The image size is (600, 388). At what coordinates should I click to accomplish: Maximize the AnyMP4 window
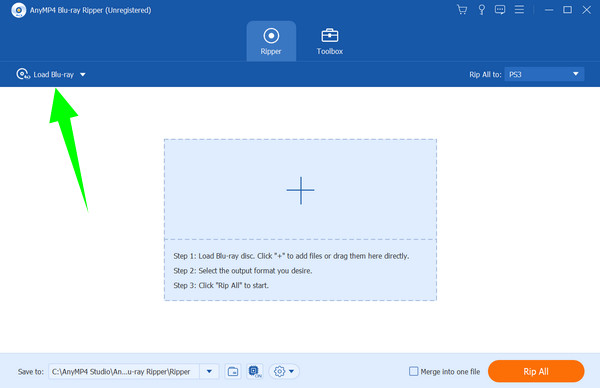[567, 10]
